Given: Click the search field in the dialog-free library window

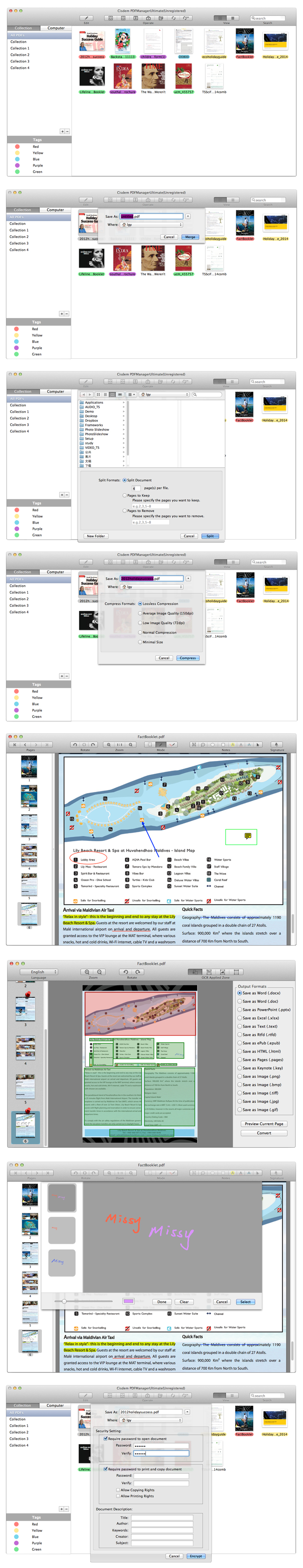Looking at the screenshot, I should pyautogui.click(x=267, y=18).
